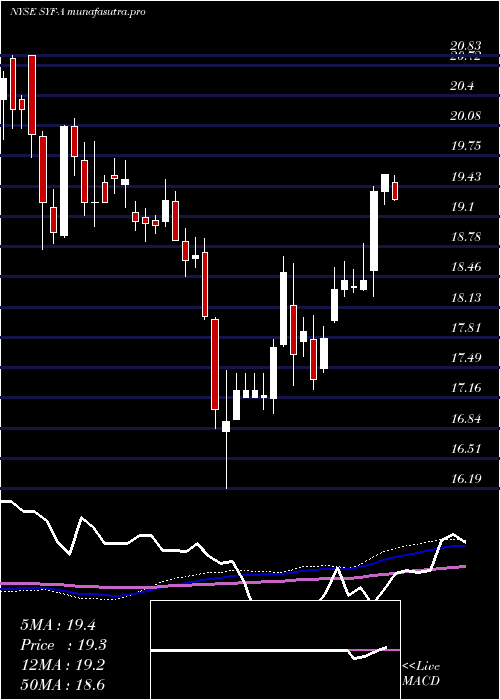Click the 20.08 price axis label
The image size is (500, 700).
465,116
